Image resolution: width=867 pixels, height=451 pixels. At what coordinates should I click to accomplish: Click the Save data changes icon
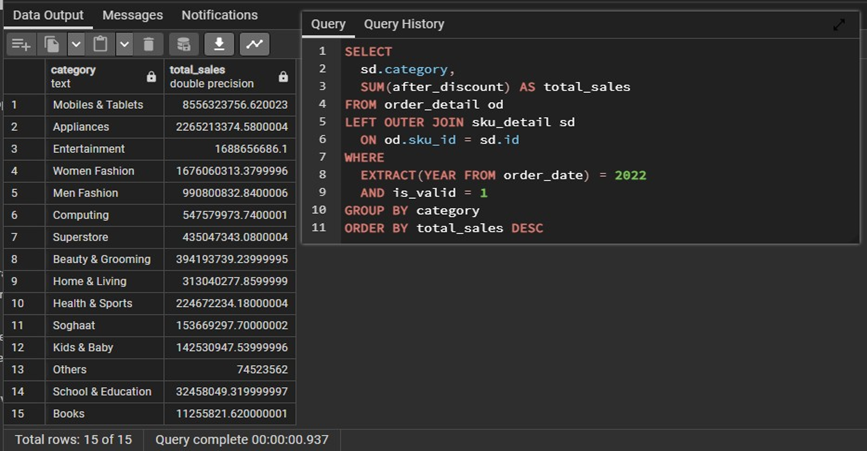pyautogui.click(x=182, y=44)
